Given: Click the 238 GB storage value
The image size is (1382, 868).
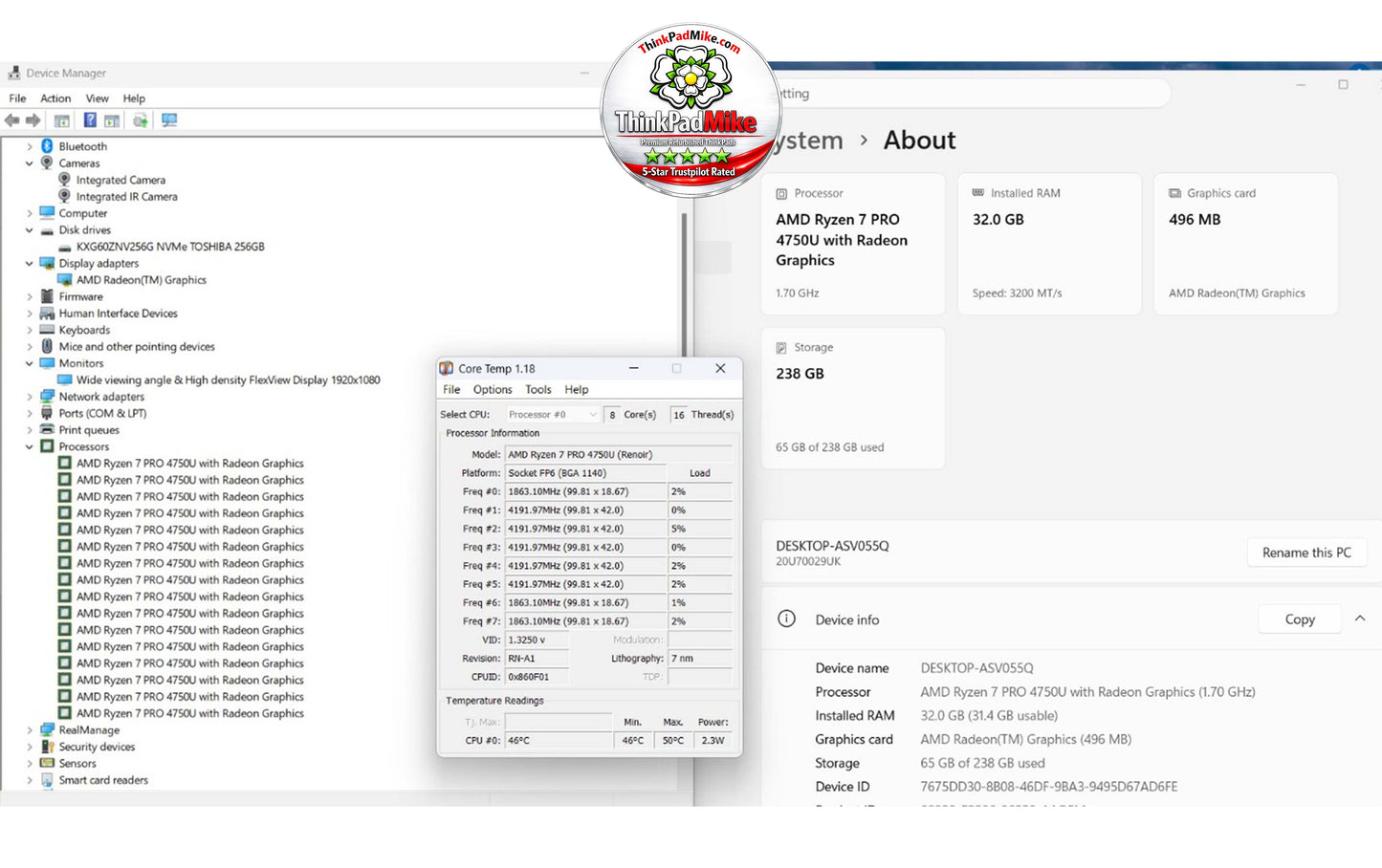Looking at the screenshot, I should coord(800,374).
